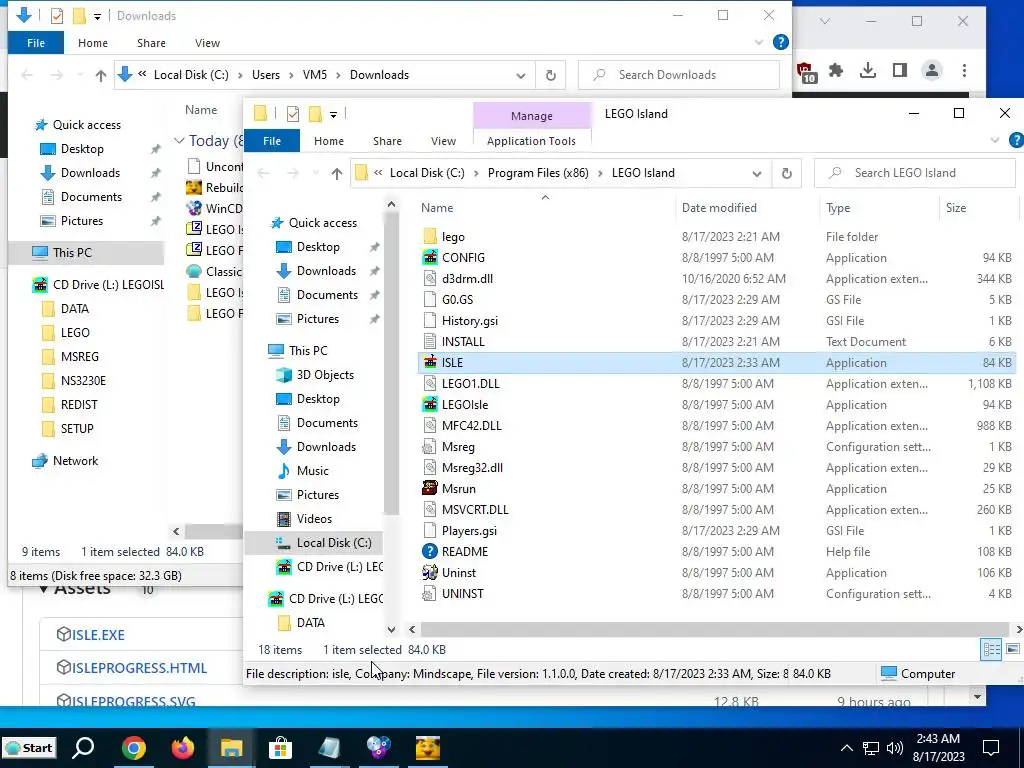Click the Program Files (x86) breadcrumb
The image size is (1024, 768).
click(538, 173)
